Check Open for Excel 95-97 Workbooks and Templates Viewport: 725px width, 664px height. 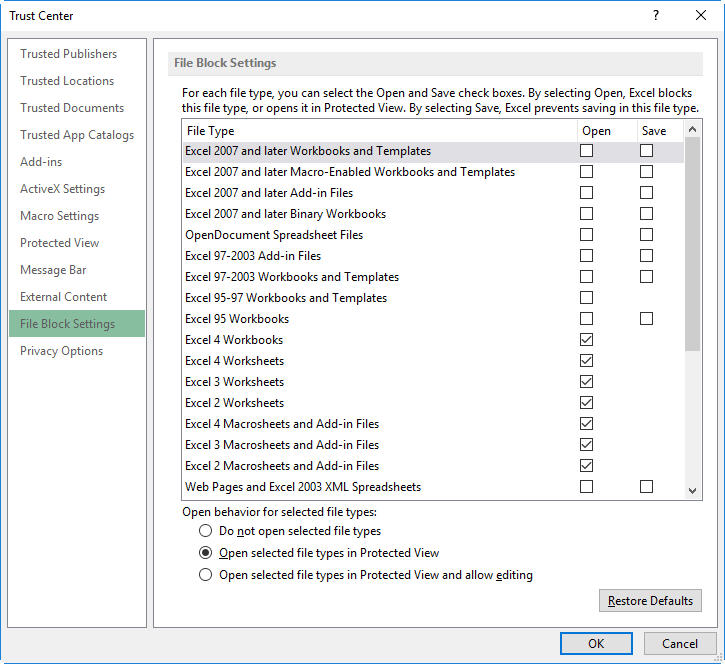coord(586,297)
